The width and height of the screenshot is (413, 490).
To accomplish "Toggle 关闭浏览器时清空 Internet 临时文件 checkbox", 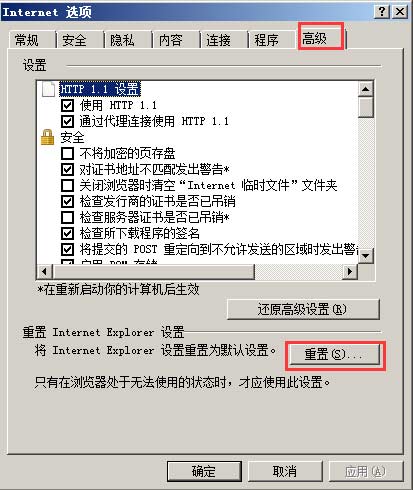I will tap(67, 185).
